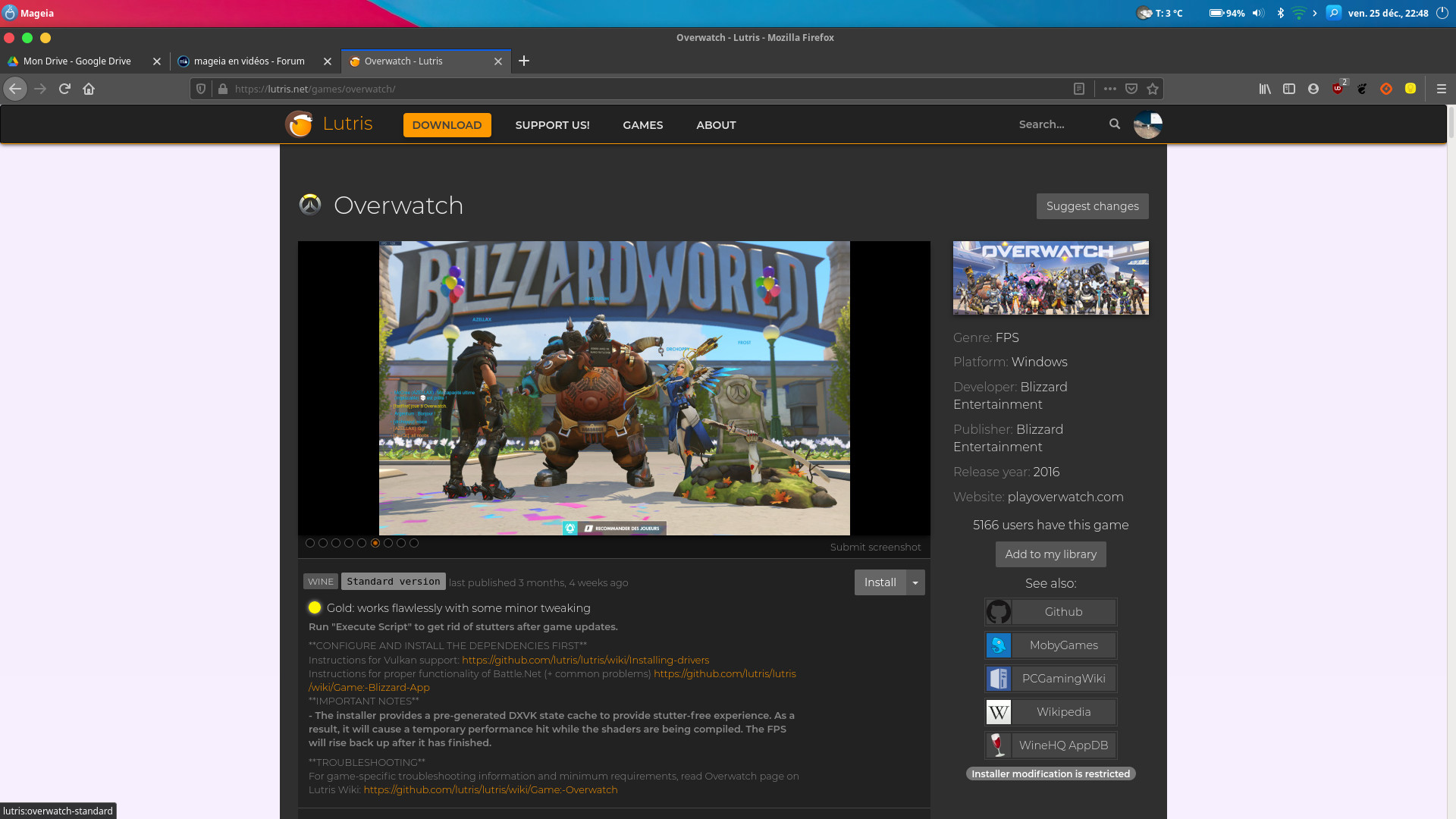
Task: Open the volume icon in system tray
Action: coord(1258,13)
